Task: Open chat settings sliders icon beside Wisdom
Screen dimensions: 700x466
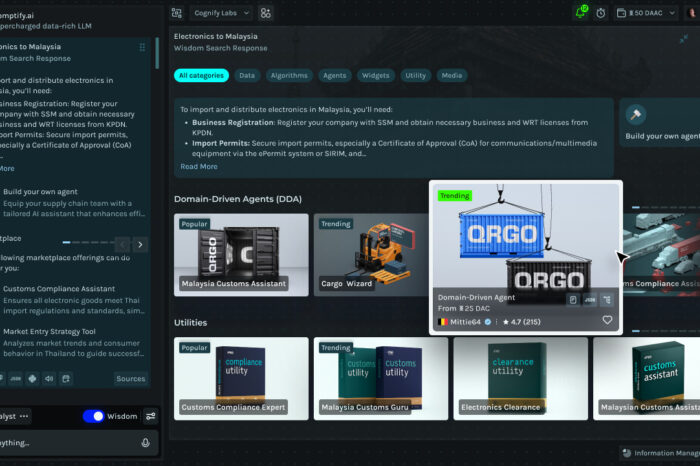Action: pyautogui.click(x=150, y=416)
